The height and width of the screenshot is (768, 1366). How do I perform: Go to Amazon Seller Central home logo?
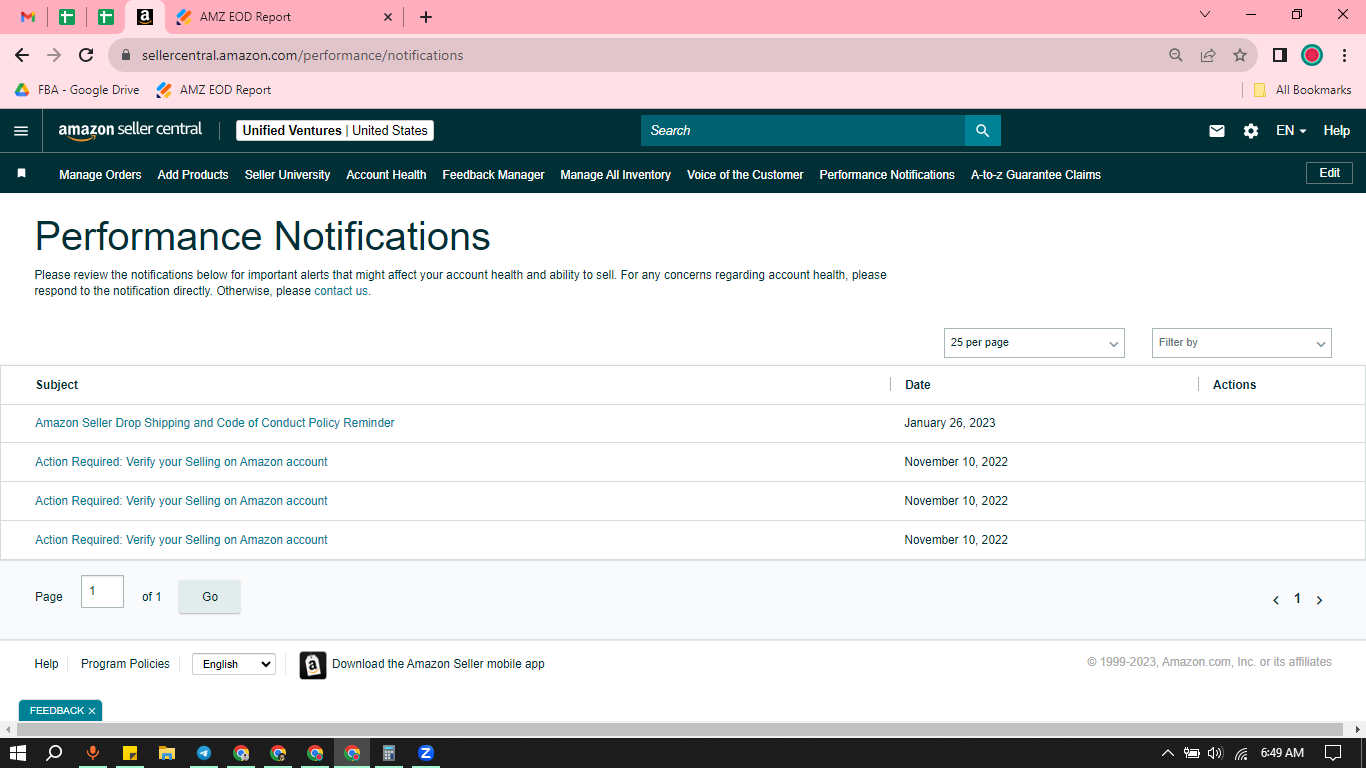(130, 130)
